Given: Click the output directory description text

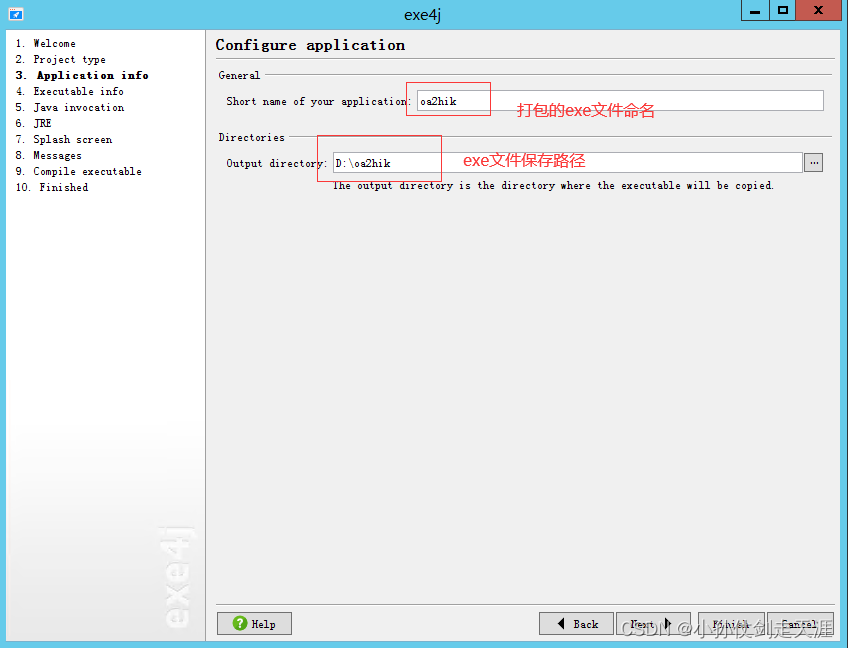Looking at the screenshot, I should click(553, 186).
